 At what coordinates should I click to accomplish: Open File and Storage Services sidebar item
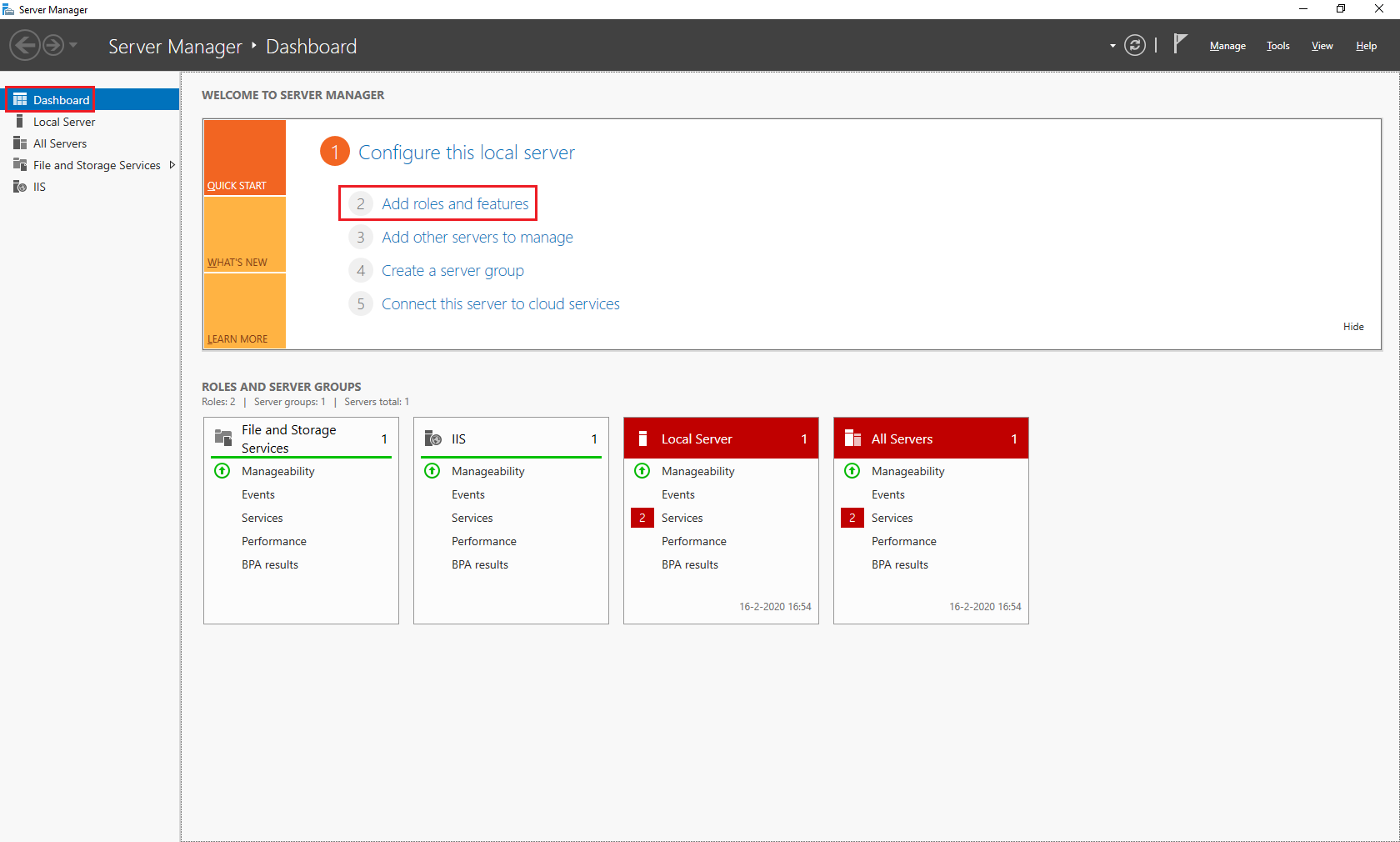point(90,165)
